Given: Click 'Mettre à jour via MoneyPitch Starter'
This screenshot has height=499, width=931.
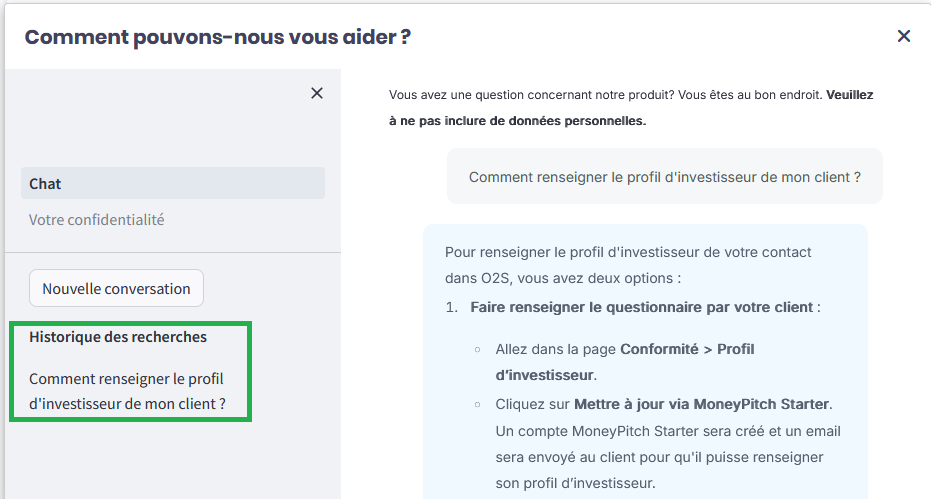Looking at the screenshot, I should coord(702,404).
